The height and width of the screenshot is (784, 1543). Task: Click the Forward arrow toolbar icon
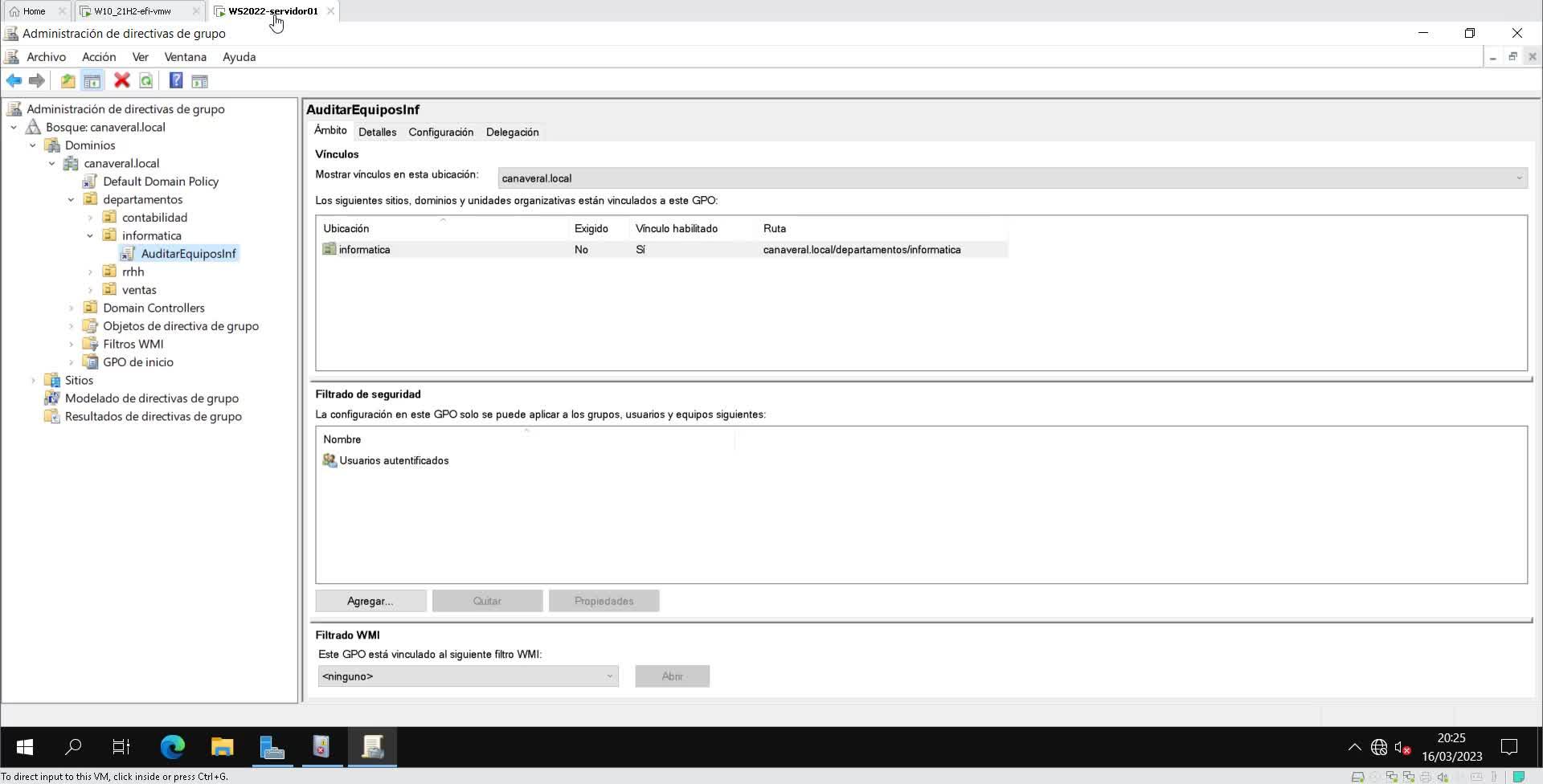point(36,80)
